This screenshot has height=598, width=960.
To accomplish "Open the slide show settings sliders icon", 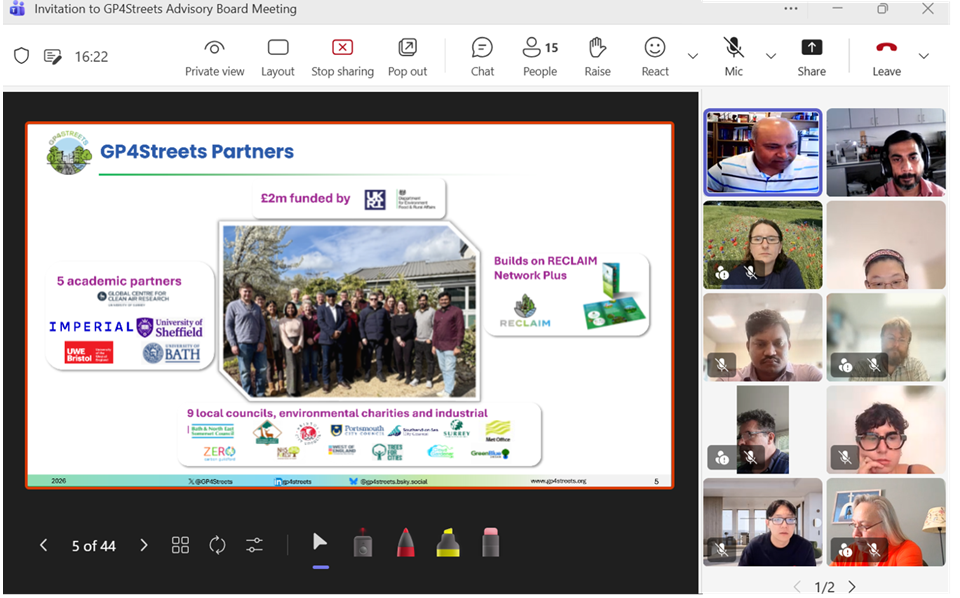I will pos(254,545).
